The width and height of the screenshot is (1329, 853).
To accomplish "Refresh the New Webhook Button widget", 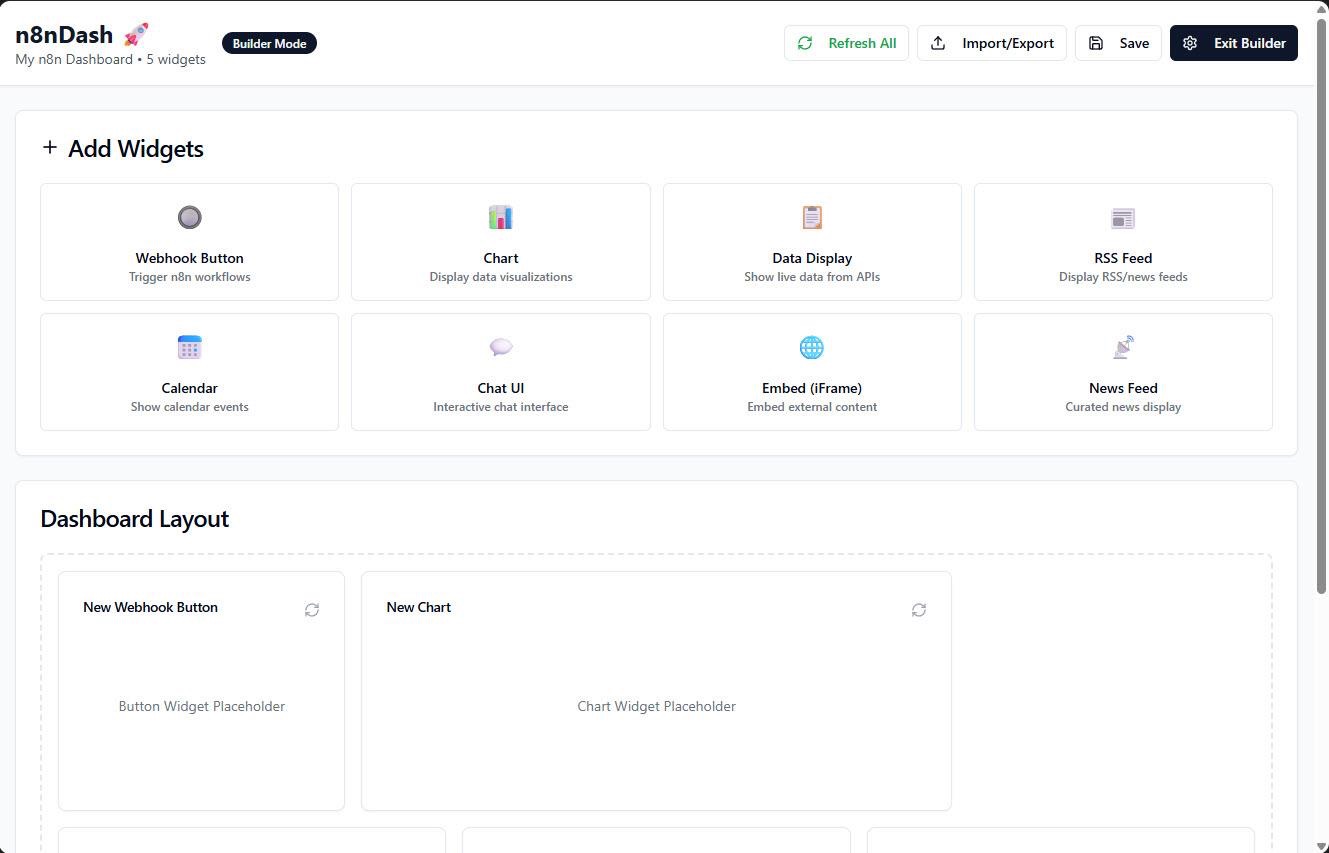I will tap(311, 610).
